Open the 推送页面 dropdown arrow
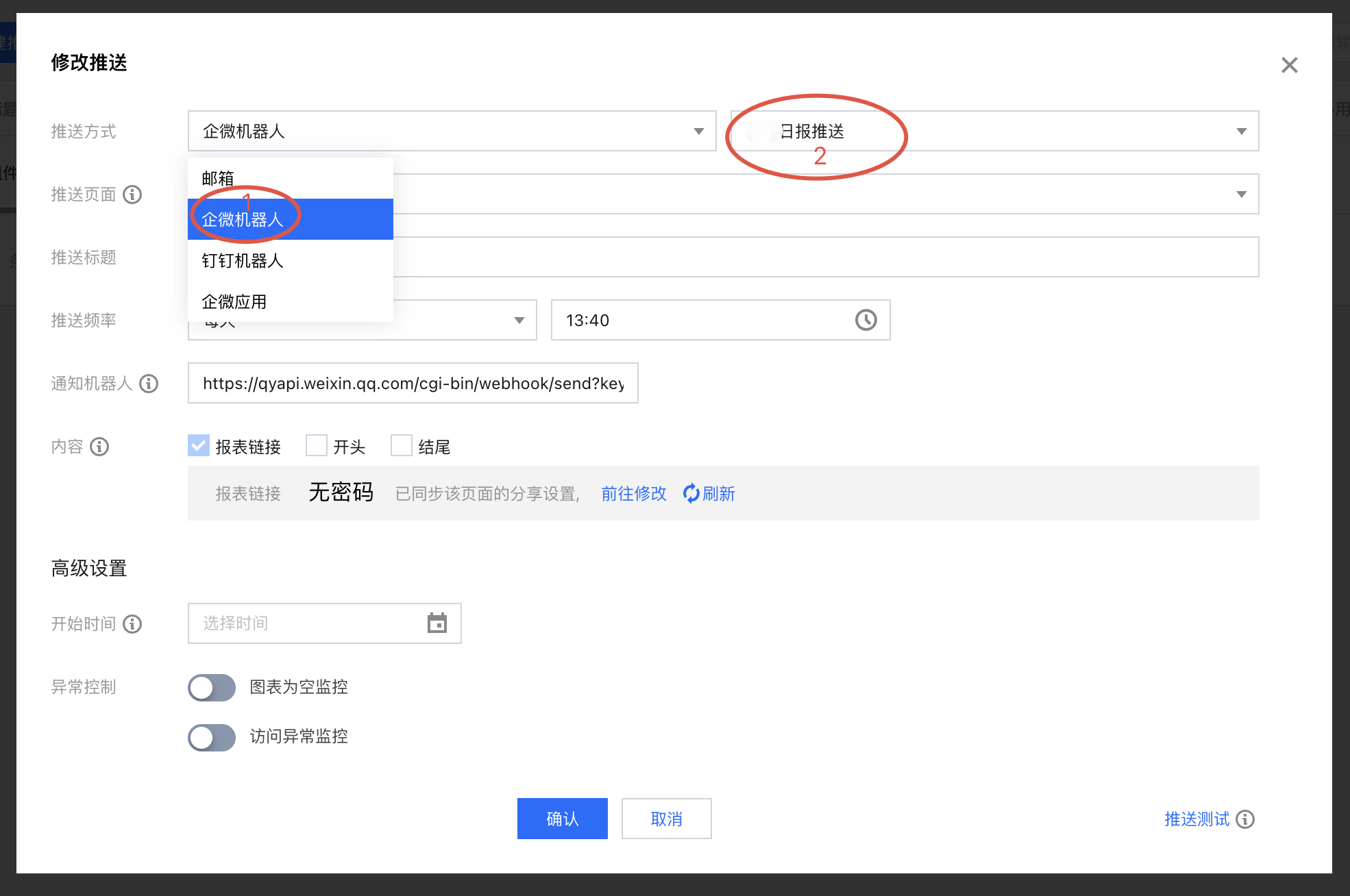 pos(1241,195)
